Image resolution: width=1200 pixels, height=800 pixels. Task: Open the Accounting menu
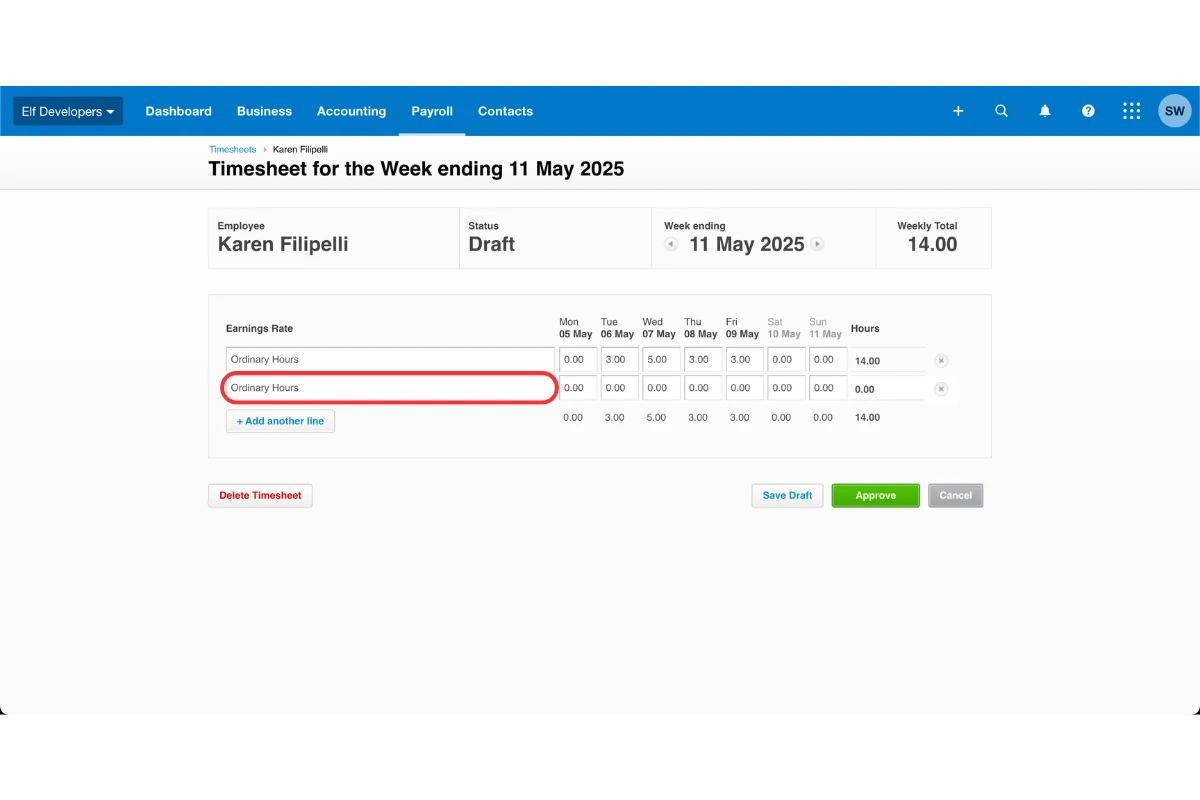[351, 111]
